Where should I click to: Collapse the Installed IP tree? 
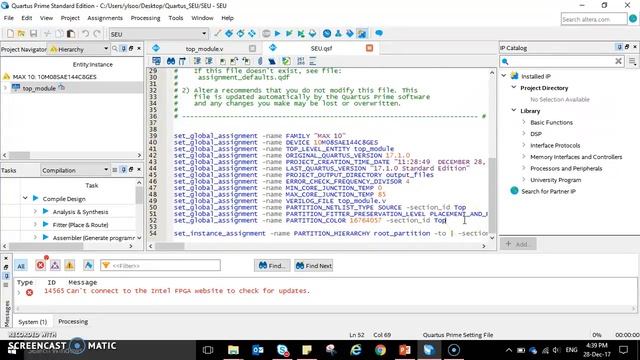504,76
